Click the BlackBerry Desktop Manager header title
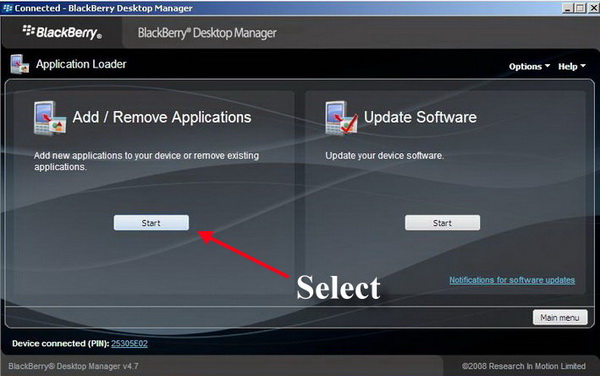600x376 pixels. 207,33
